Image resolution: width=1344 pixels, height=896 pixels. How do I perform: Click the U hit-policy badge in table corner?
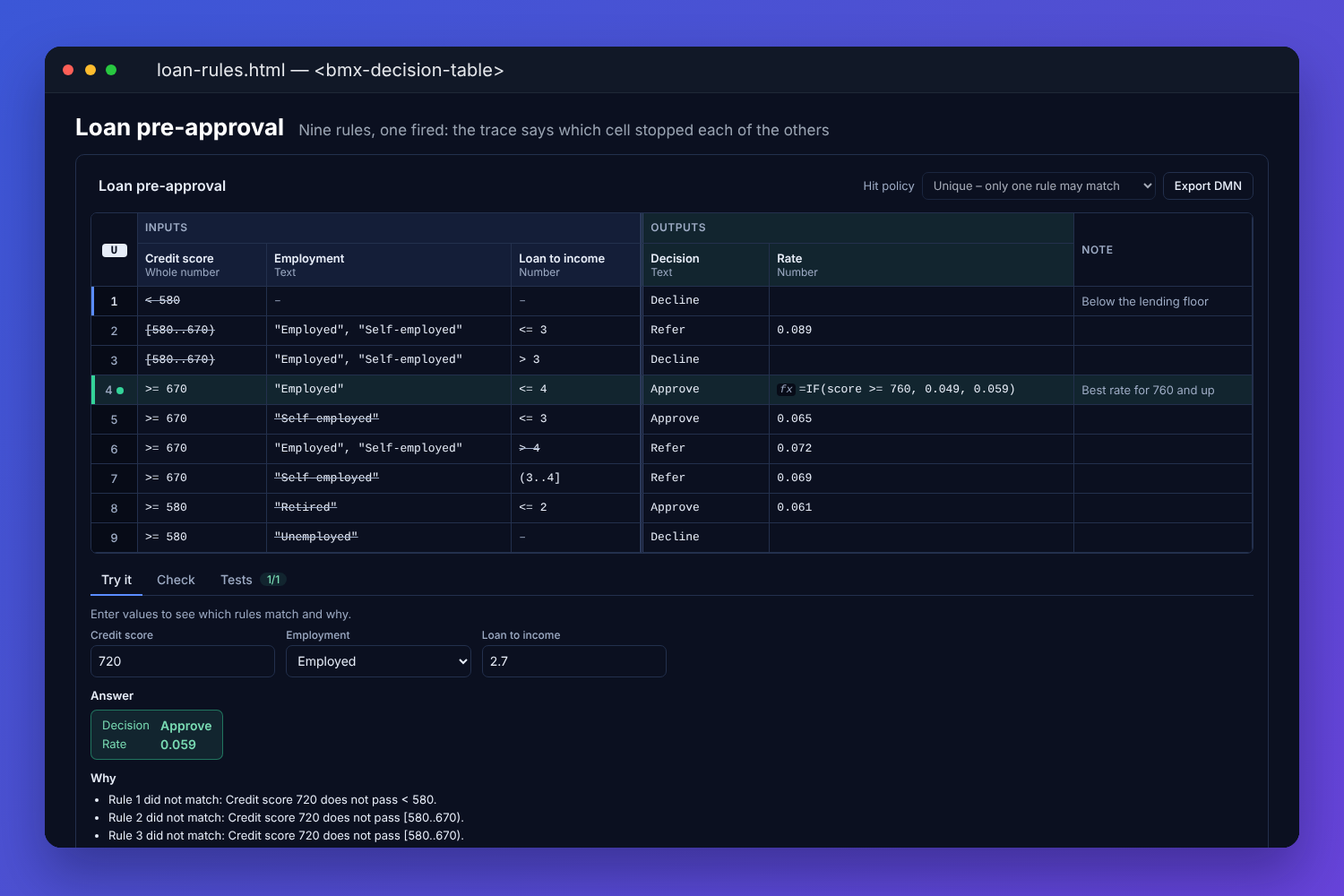pos(114,250)
